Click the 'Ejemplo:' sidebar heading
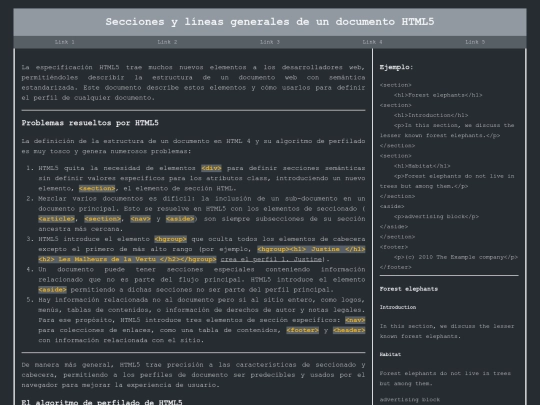 tap(396, 67)
